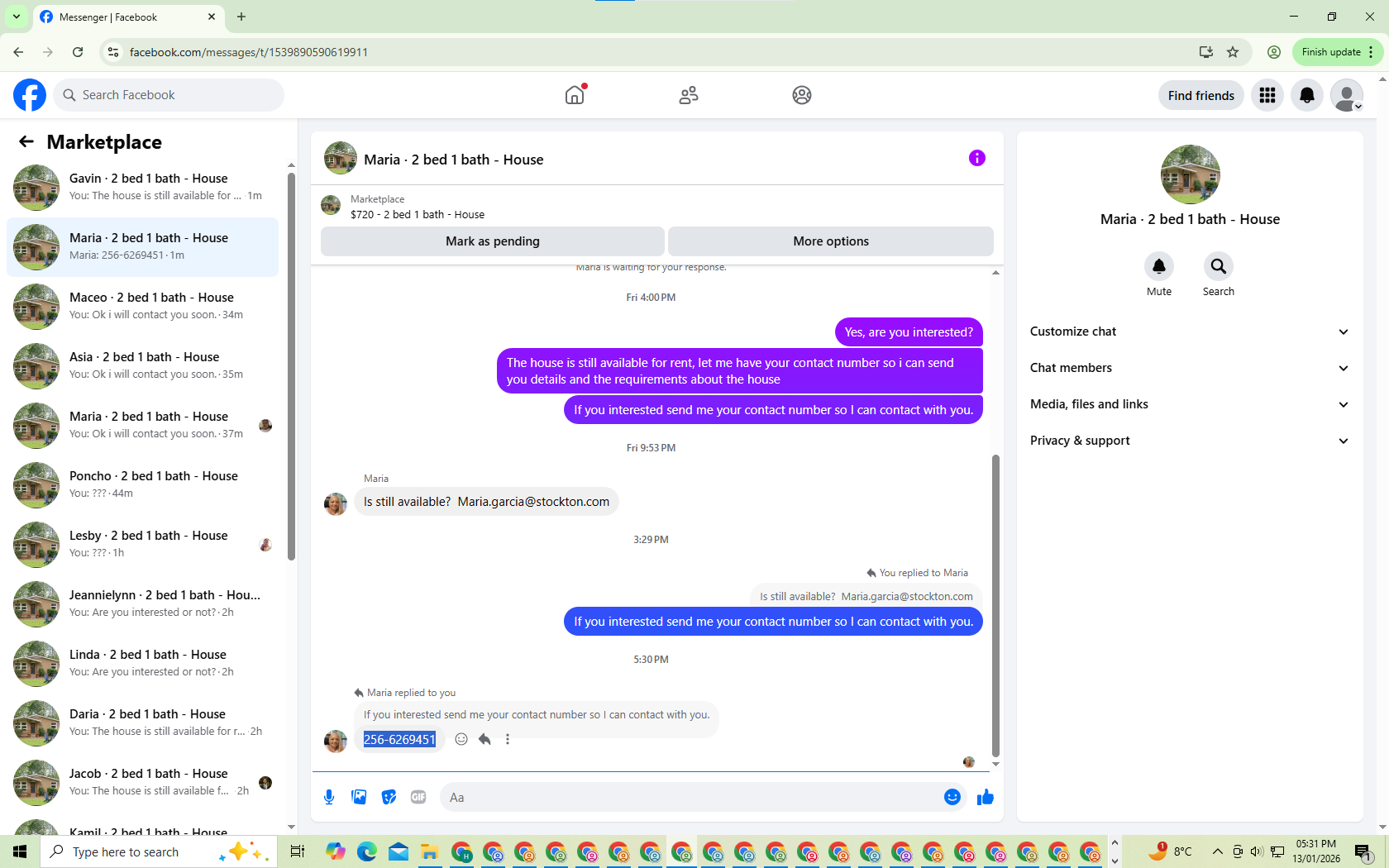Click the Maria.garcia@stockton.com message bubble
1389x868 pixels.
point(486,502)
